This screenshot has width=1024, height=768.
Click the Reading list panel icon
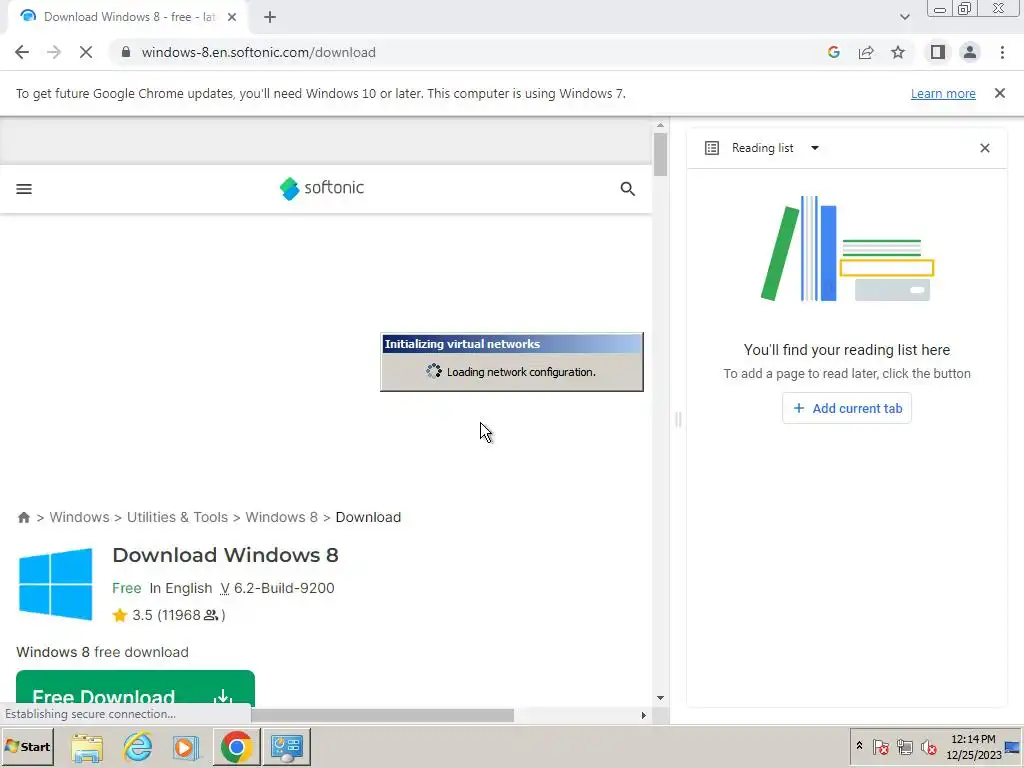tap(712, 148)
